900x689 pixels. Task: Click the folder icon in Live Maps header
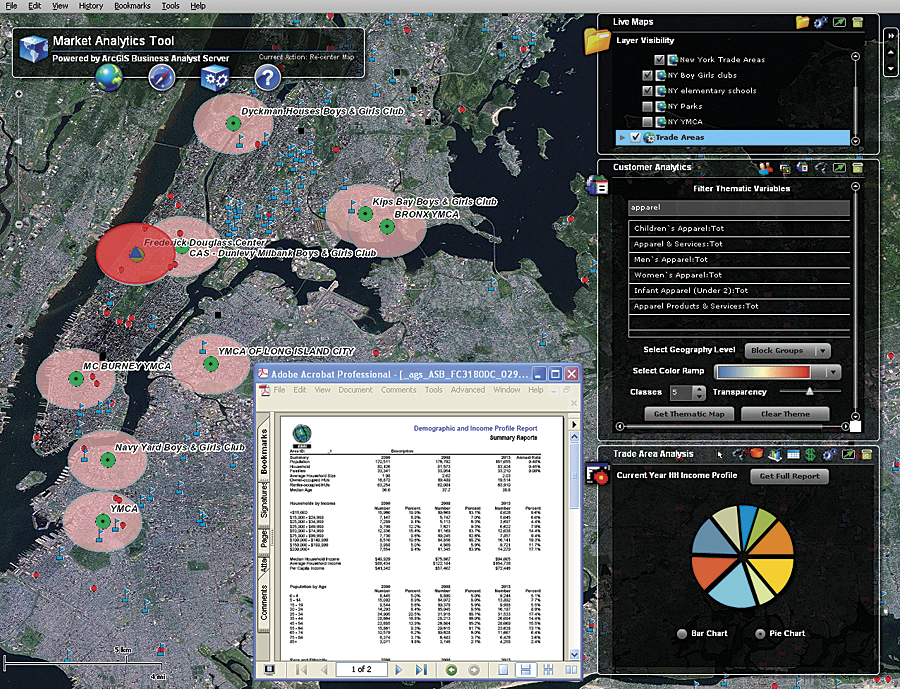[x=802, y=22]
